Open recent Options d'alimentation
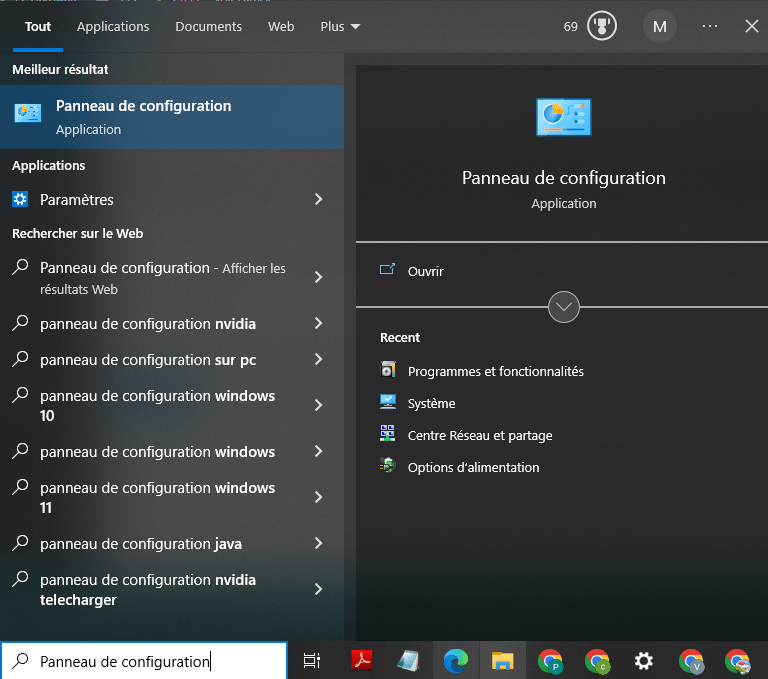This screenshot has width=768, height=679. coord(473,467)
